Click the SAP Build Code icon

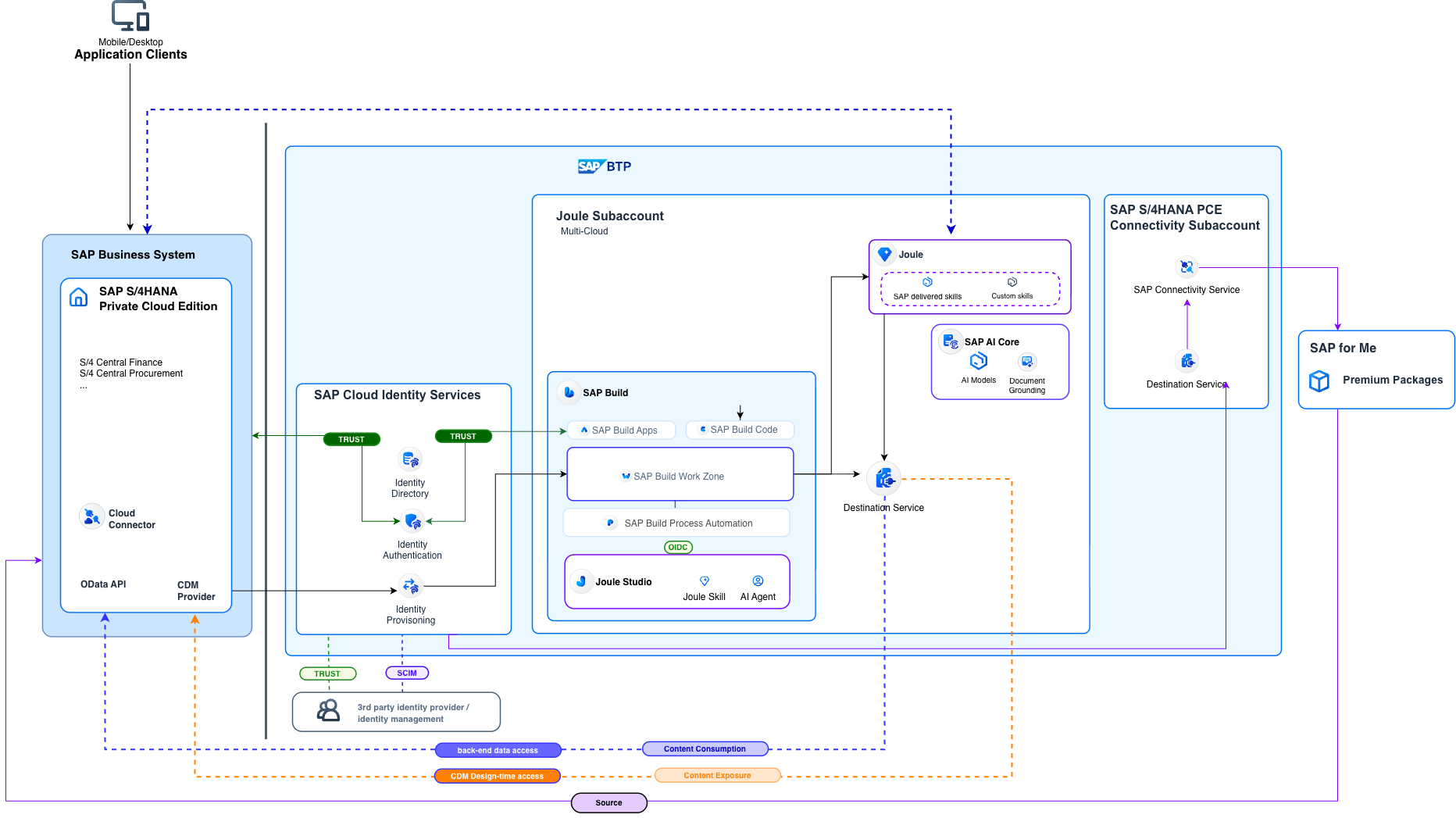703,430
